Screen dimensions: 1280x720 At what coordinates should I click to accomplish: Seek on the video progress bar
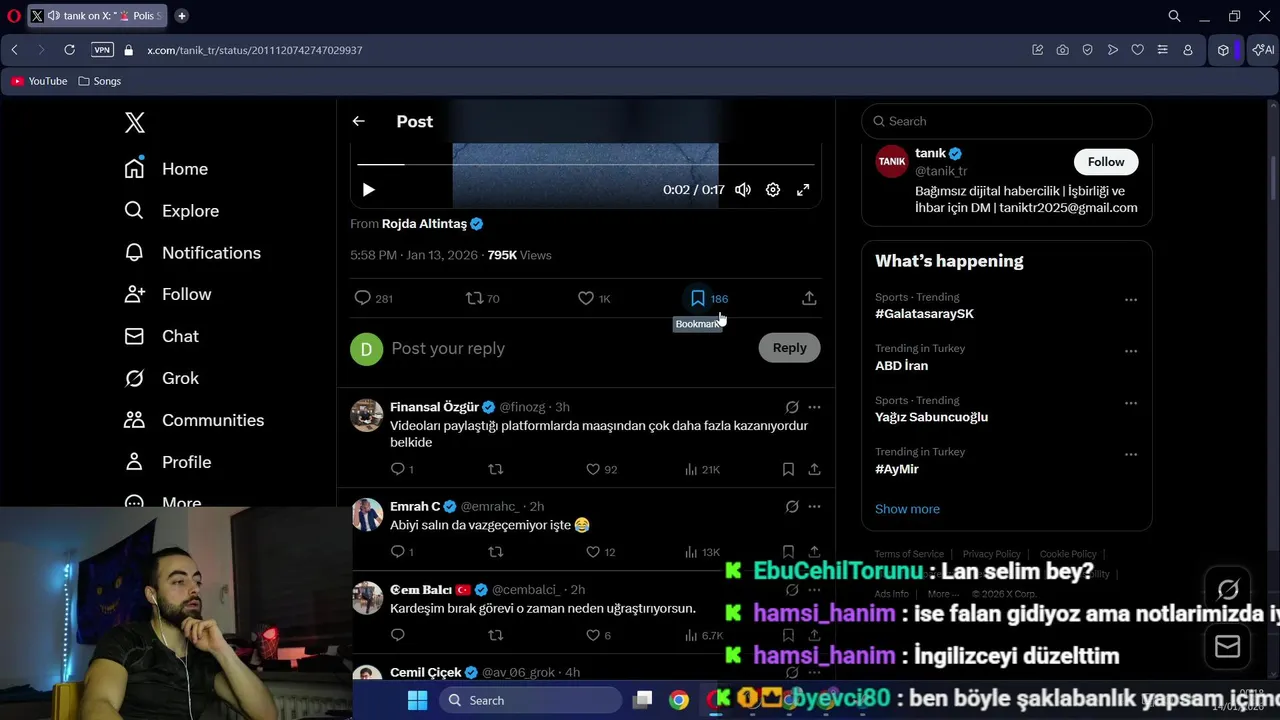pyautogui.click(x=586, y=164)
